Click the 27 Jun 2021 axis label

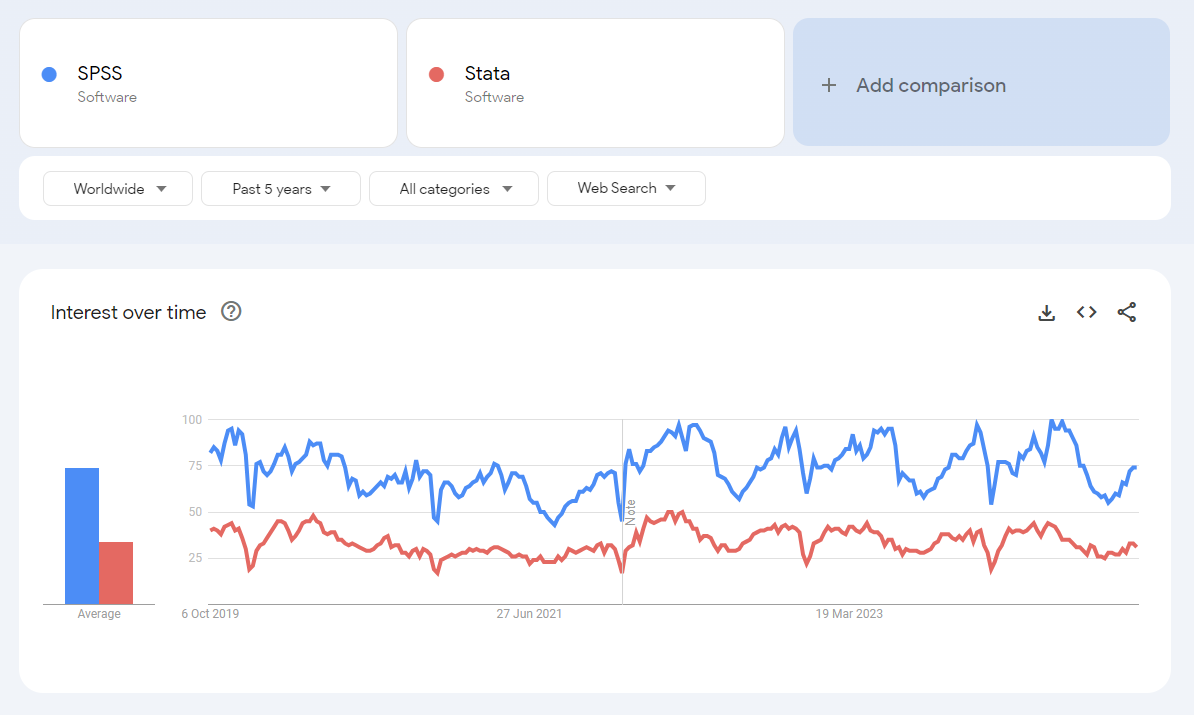pyautogui.click(x=528, y=613)
